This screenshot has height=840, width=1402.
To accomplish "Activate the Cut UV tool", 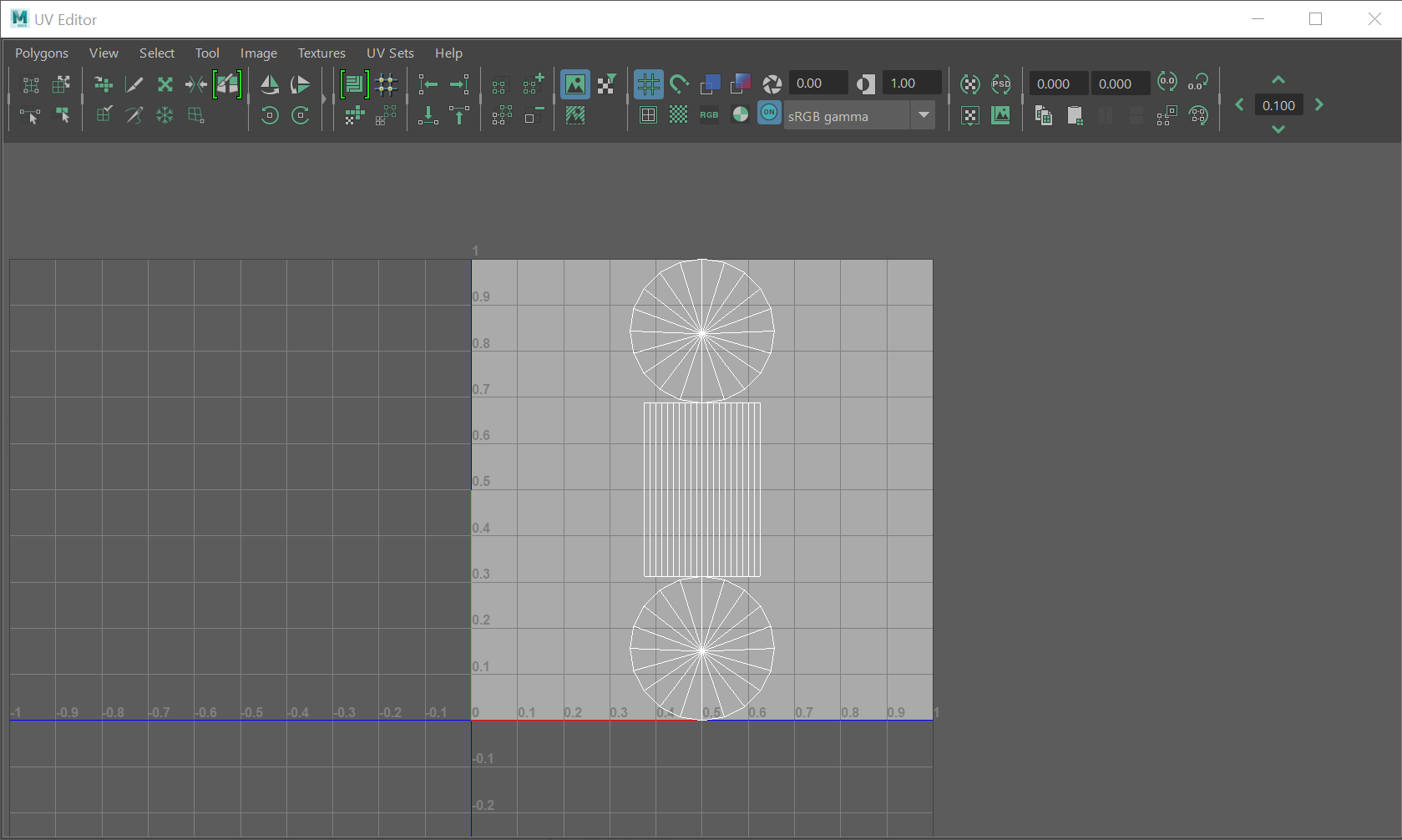I will coord(133,83).
